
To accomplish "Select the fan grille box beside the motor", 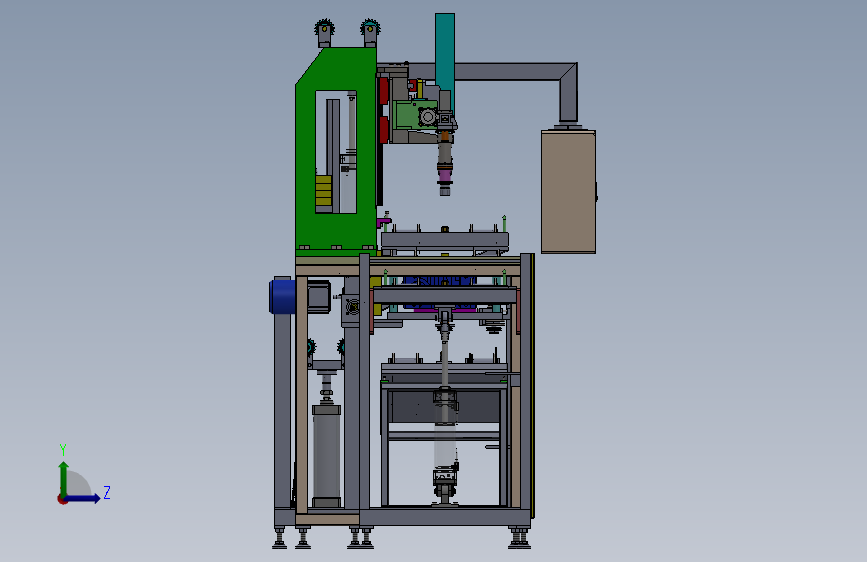I will 350,310.
